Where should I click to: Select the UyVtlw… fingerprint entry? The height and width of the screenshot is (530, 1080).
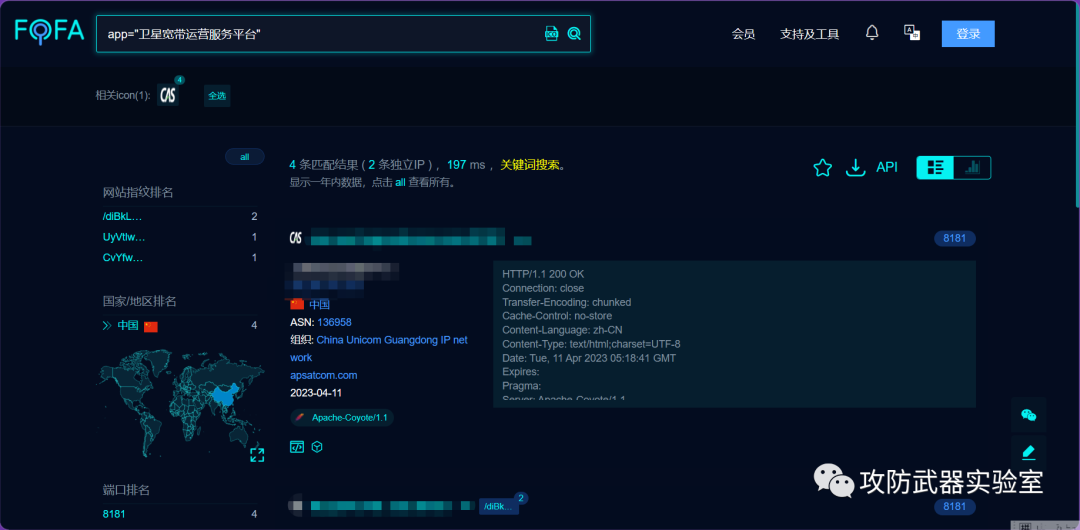(x=124, y=237)
